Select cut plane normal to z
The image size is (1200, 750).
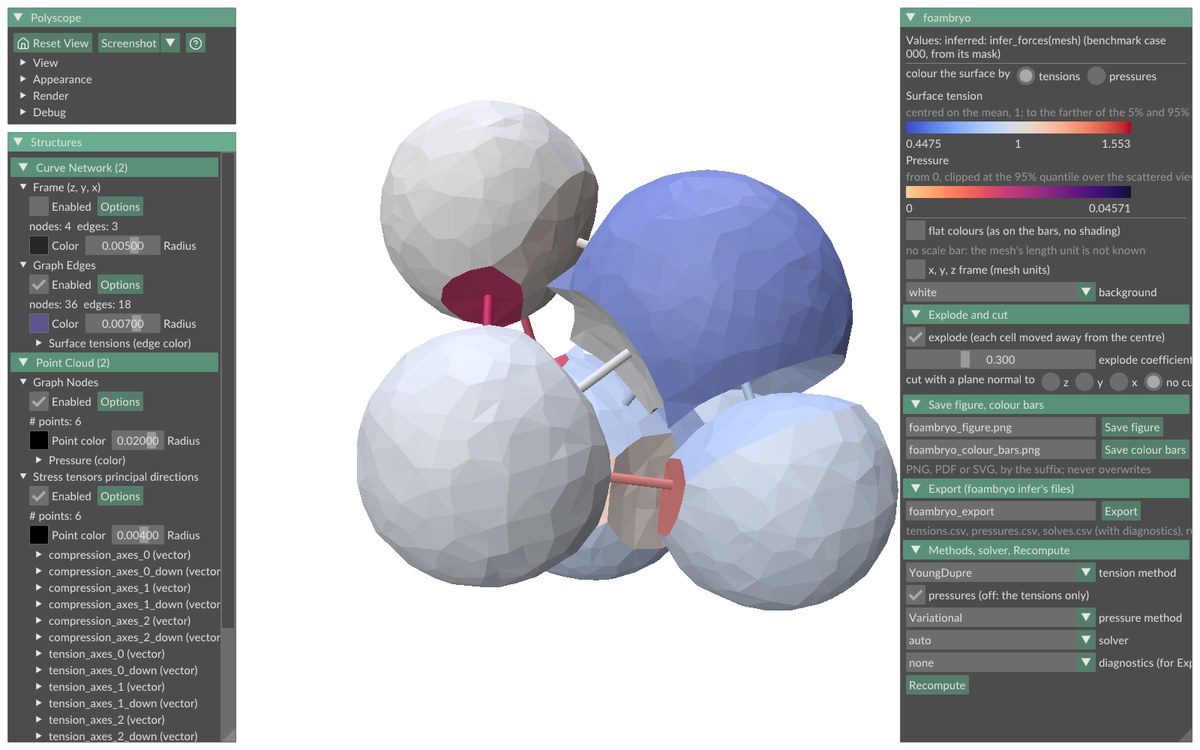[x=1050, y=381]
